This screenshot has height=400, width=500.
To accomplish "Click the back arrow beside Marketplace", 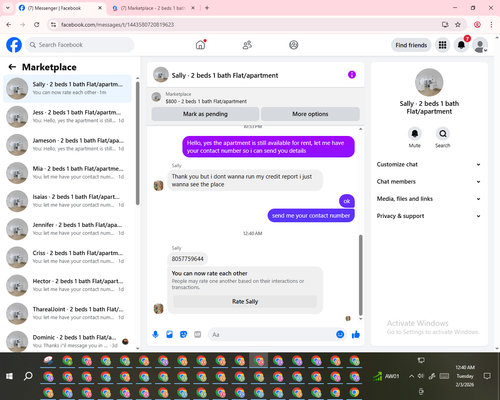I will [x=12, y=67].
